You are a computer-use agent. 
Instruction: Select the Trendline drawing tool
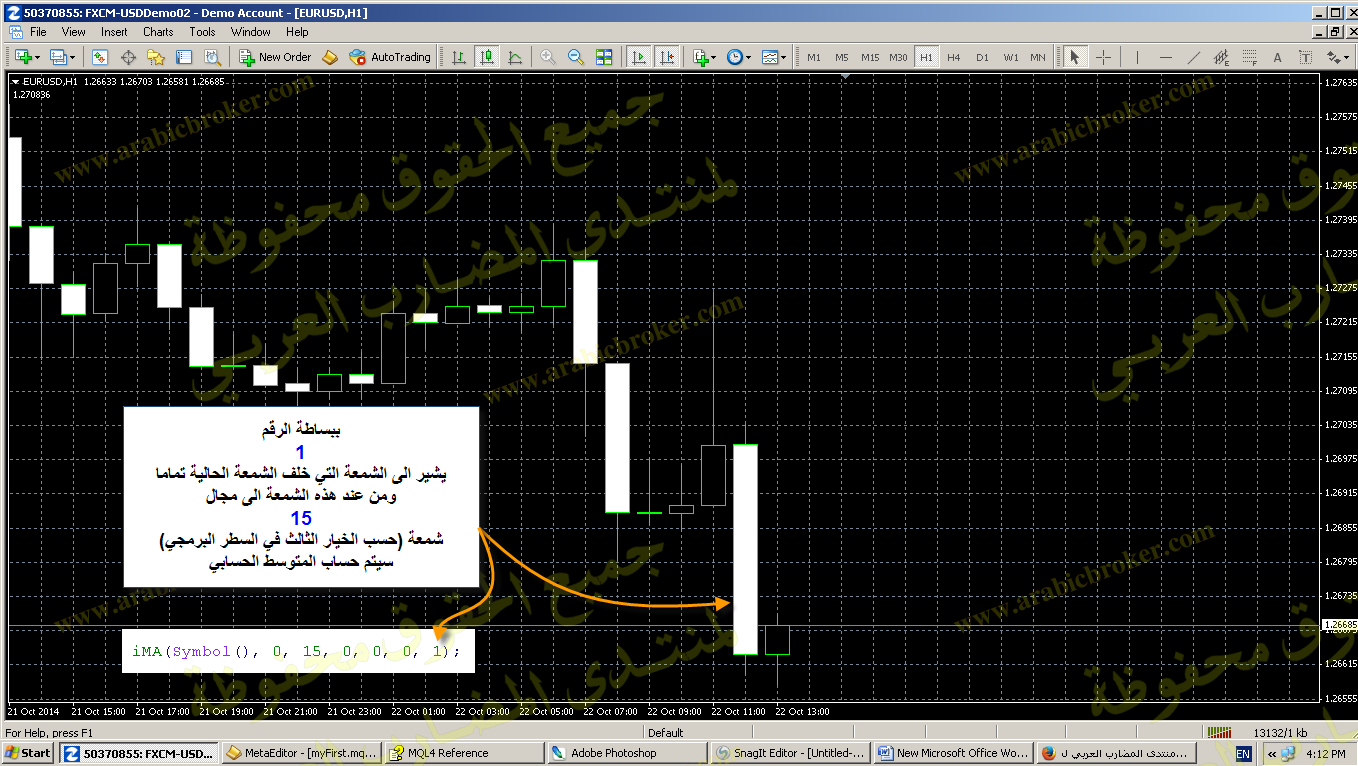pos(1193,57)
